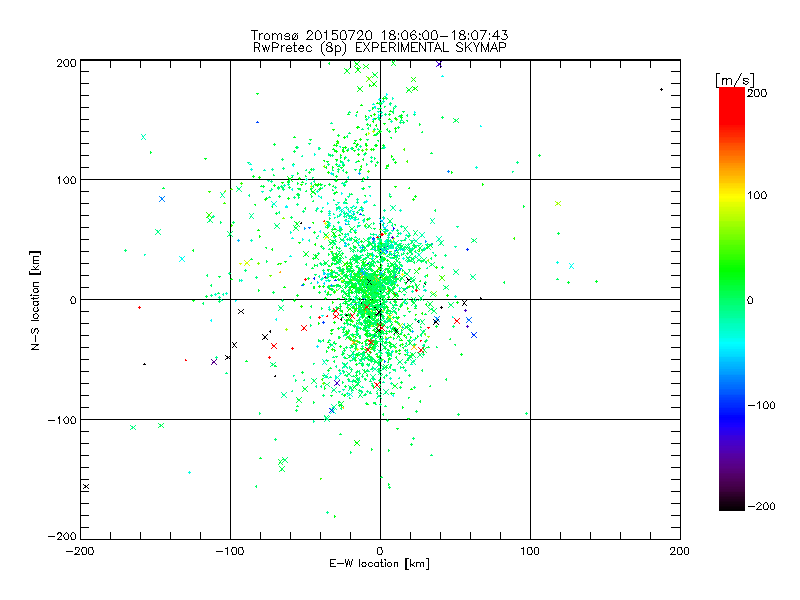This screenshot has width=800, height=600.
Task: Click the "[m/s]" colorbar unit label
Action: (734, 80)
